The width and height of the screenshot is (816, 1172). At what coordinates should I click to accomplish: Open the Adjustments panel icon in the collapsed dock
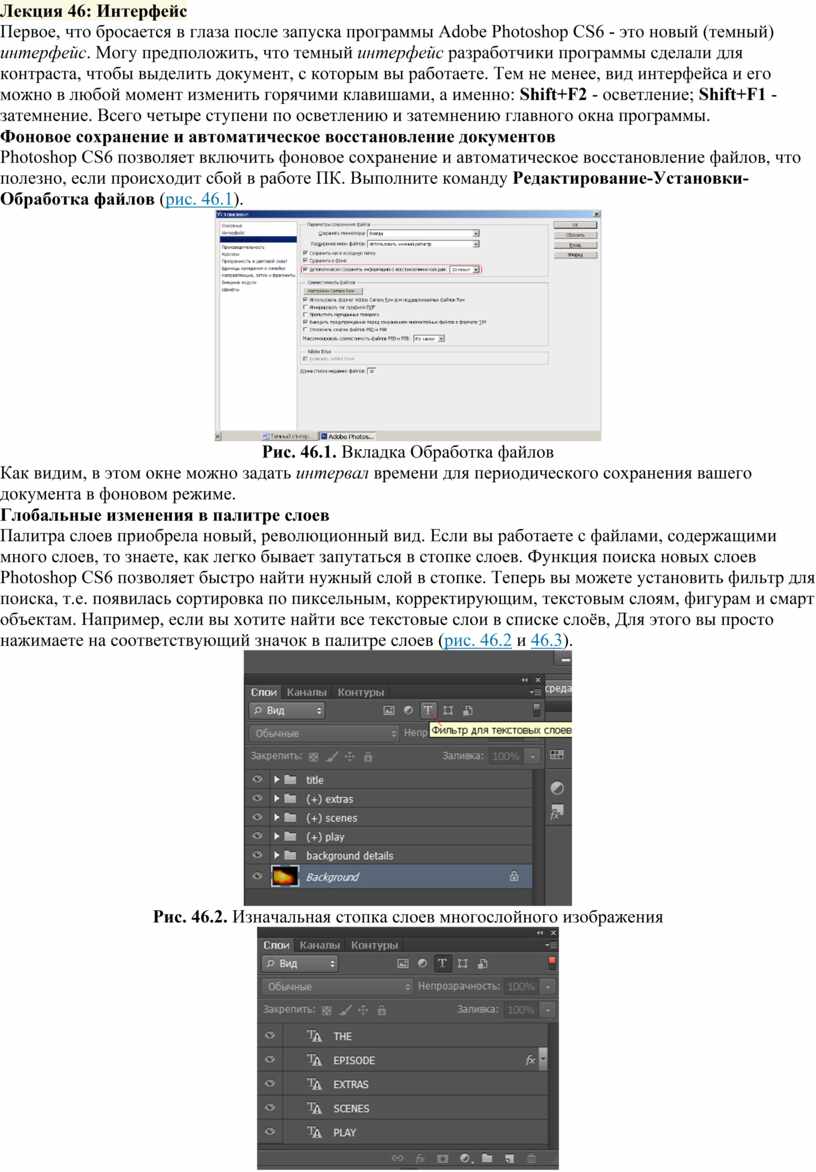[x=557, y=788]
